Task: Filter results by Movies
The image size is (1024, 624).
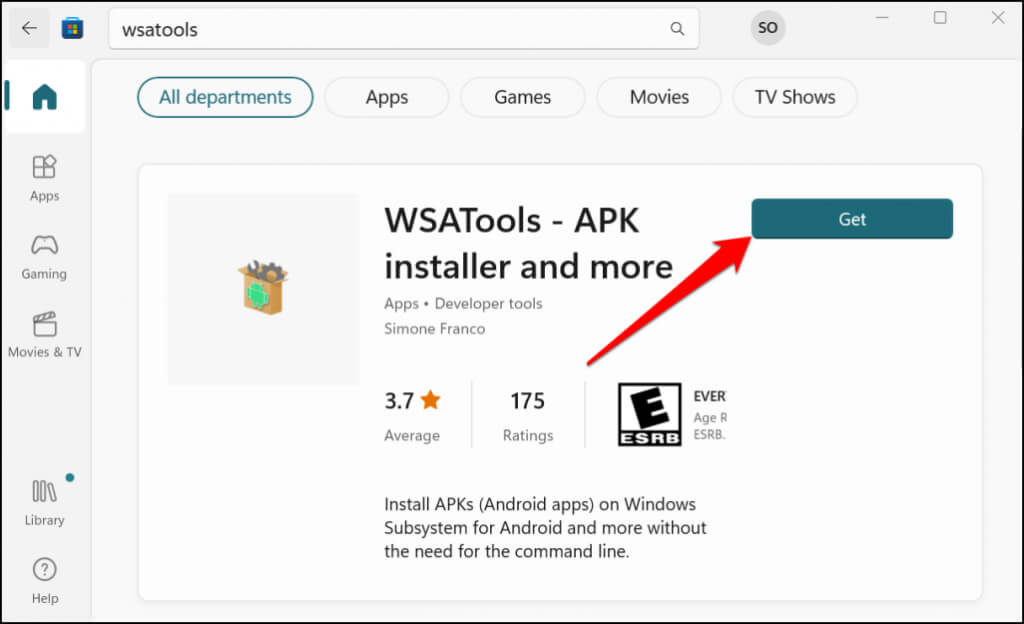Action: (659, 97)
